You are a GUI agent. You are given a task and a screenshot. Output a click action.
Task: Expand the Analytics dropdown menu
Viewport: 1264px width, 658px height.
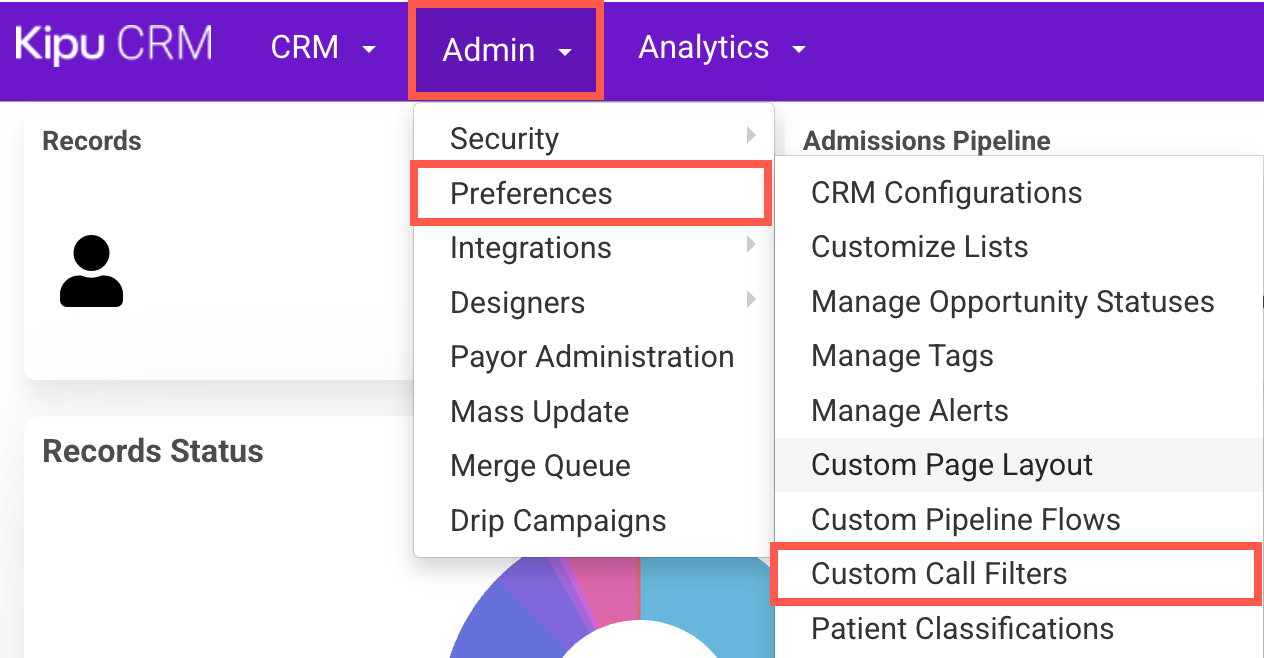(x=721, y=48)
